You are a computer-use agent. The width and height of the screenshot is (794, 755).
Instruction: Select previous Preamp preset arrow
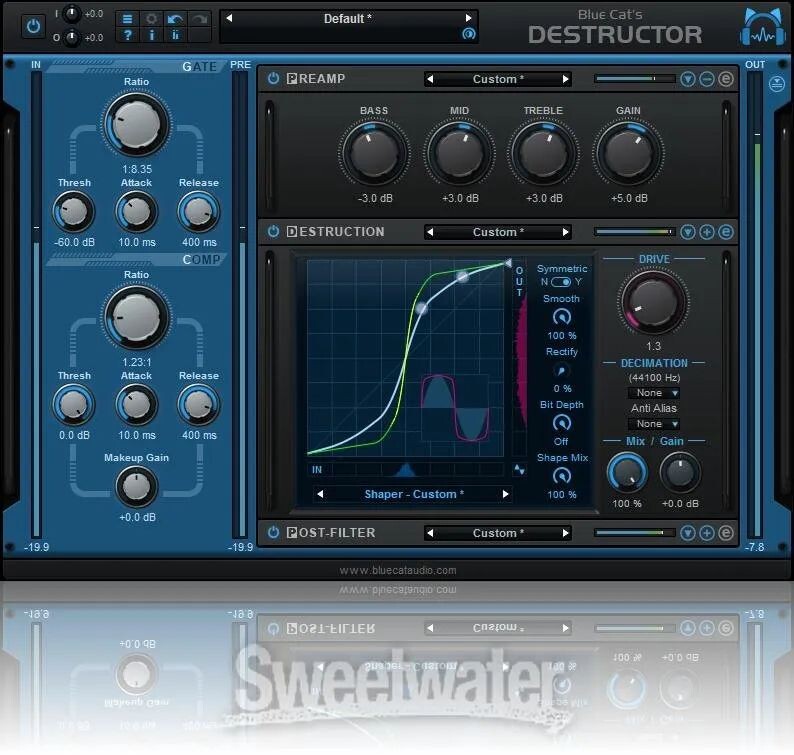430,79
